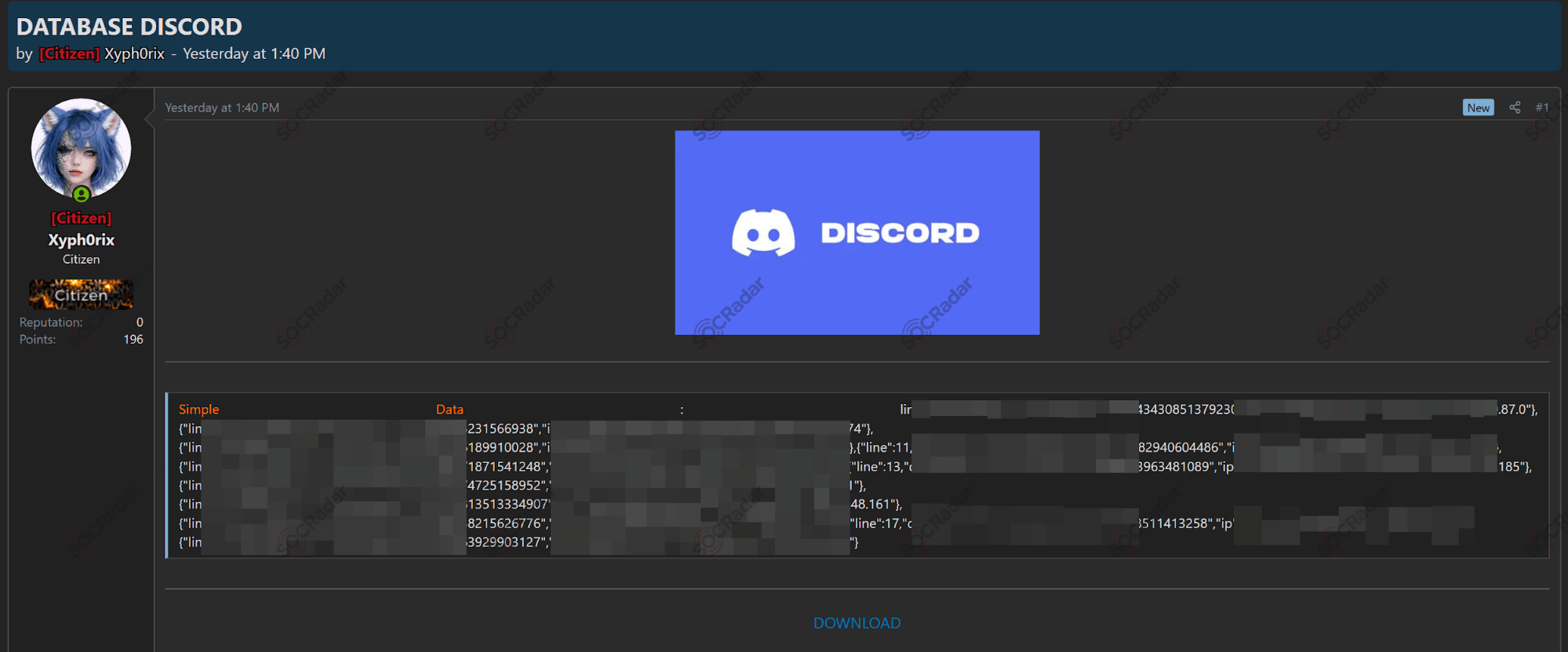Click the online status indicator on avatar

click(x=81, y=194)
